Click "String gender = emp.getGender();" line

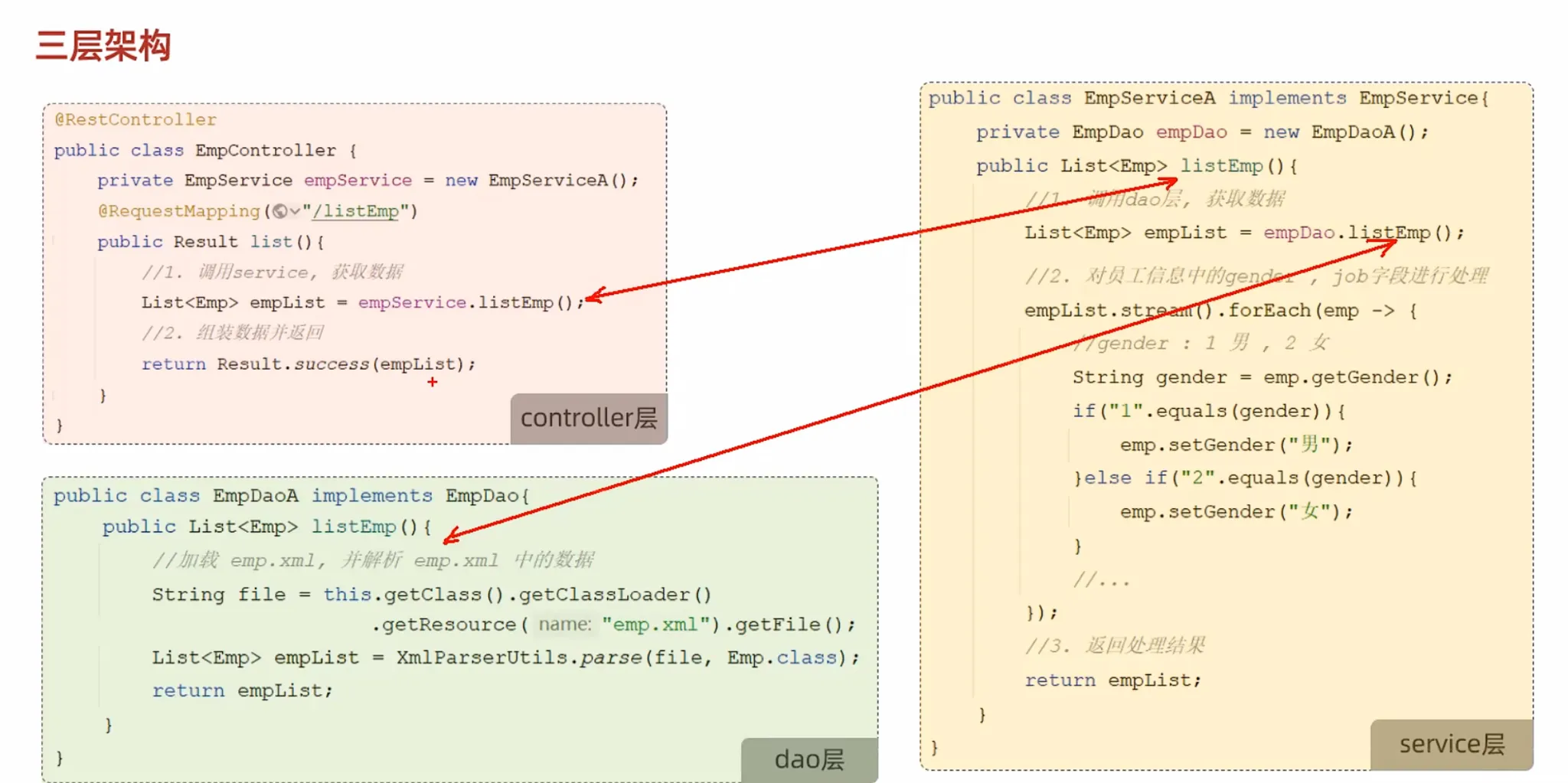[x=1262, y=377]
